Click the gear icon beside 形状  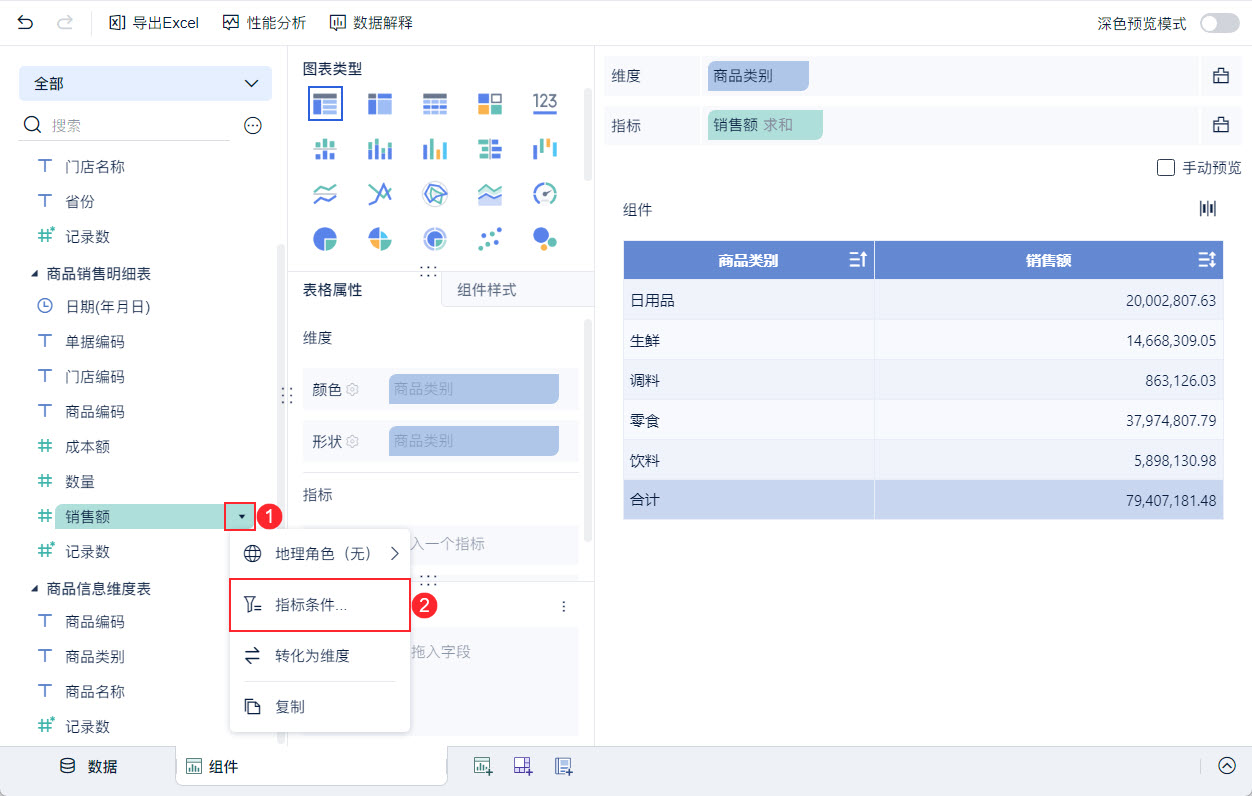352,441
